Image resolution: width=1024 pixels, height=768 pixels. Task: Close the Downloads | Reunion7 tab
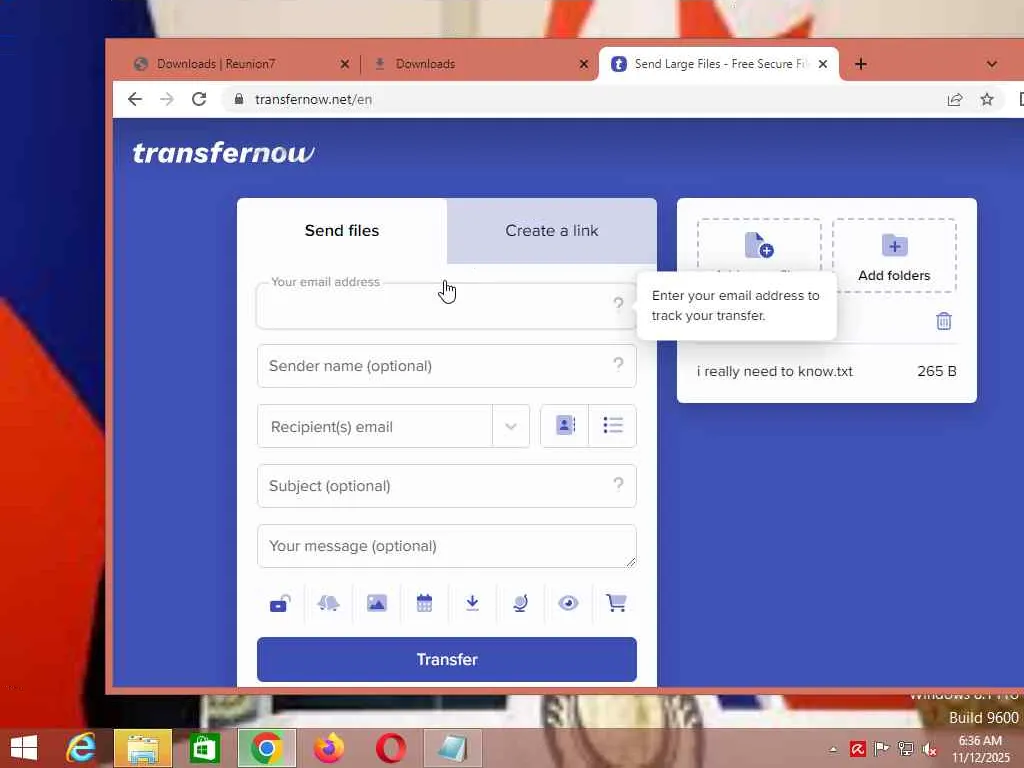point(345,64)
